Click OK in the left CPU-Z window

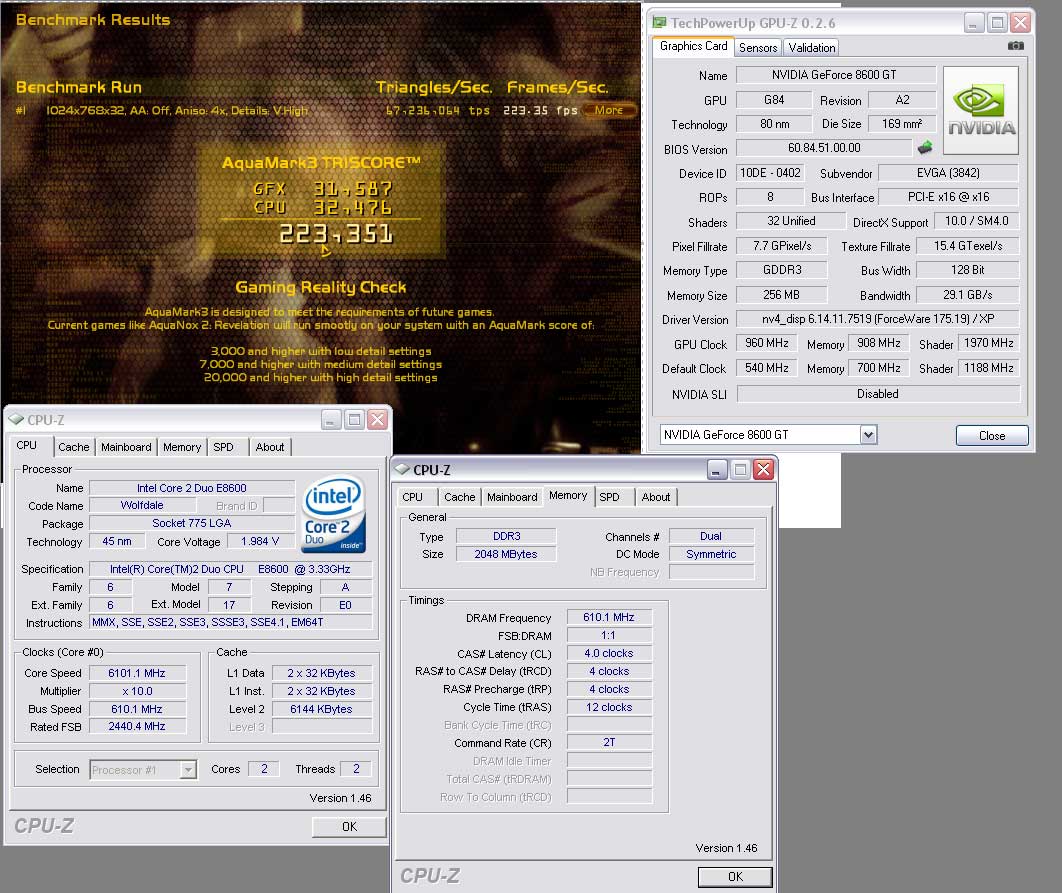(349, 827)
